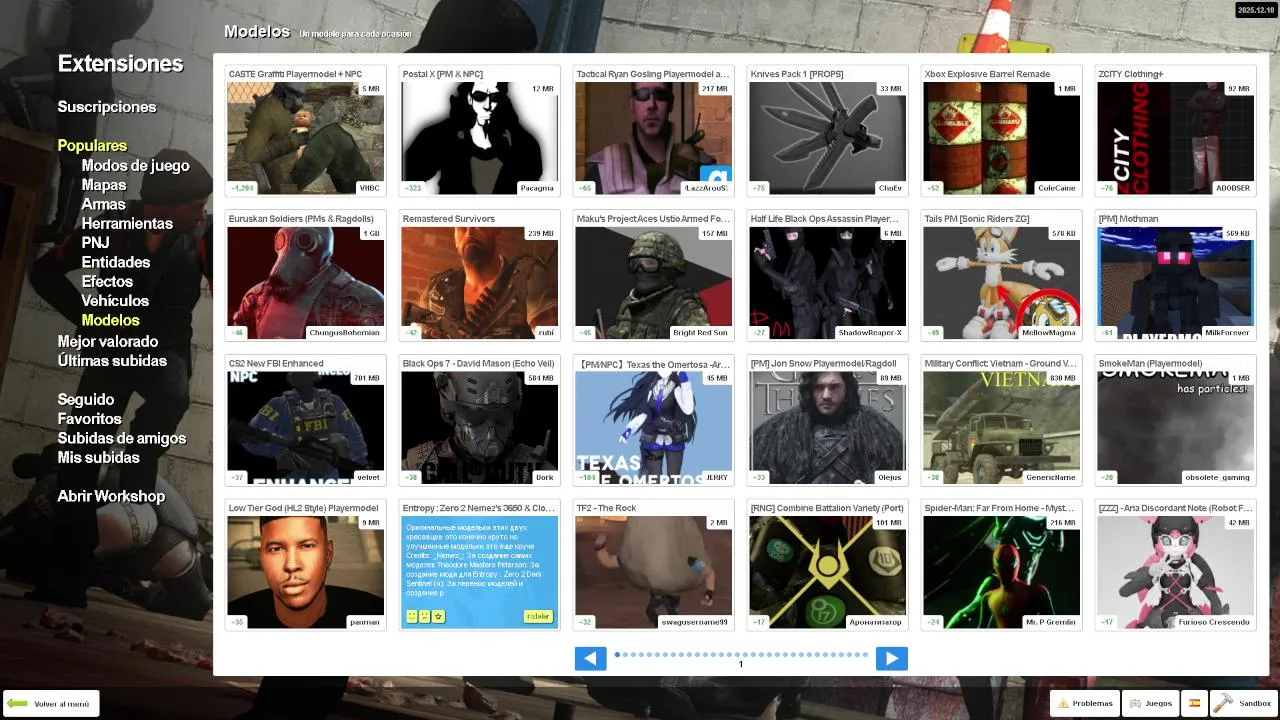Click author name swagusername99
Screen dimensions: 1280x720
[695, 623]
